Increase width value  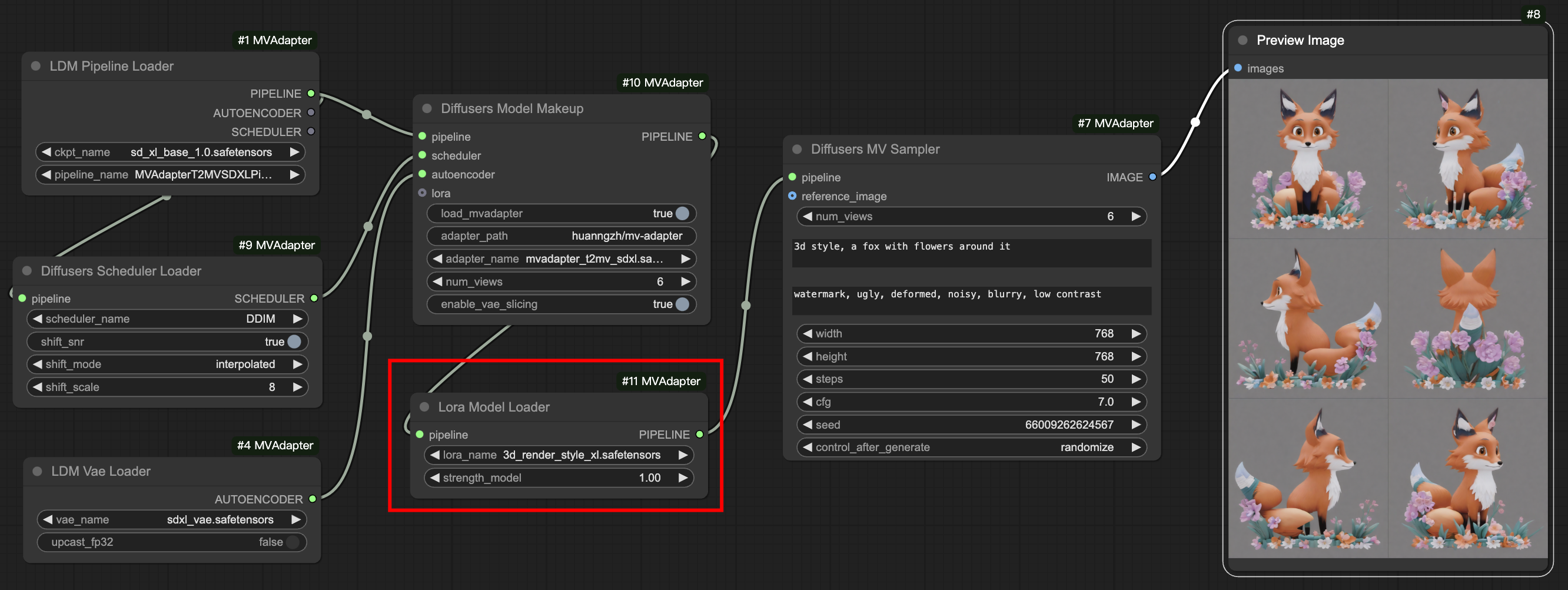(x=1136, y=334)
